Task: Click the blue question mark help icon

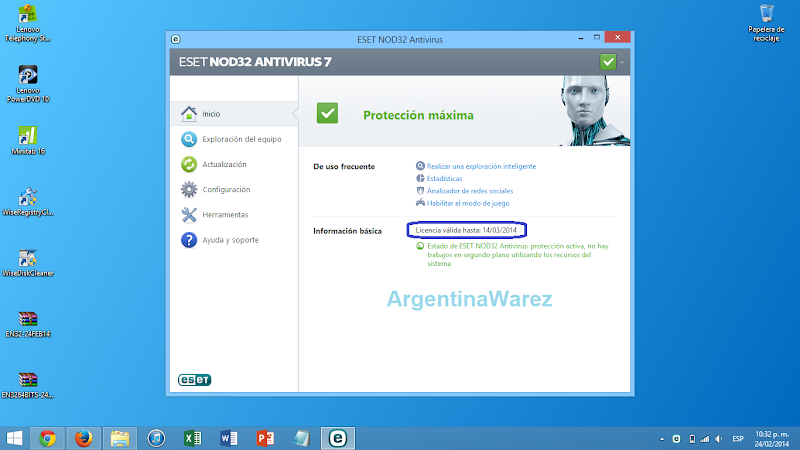Action: click(189, 240)
